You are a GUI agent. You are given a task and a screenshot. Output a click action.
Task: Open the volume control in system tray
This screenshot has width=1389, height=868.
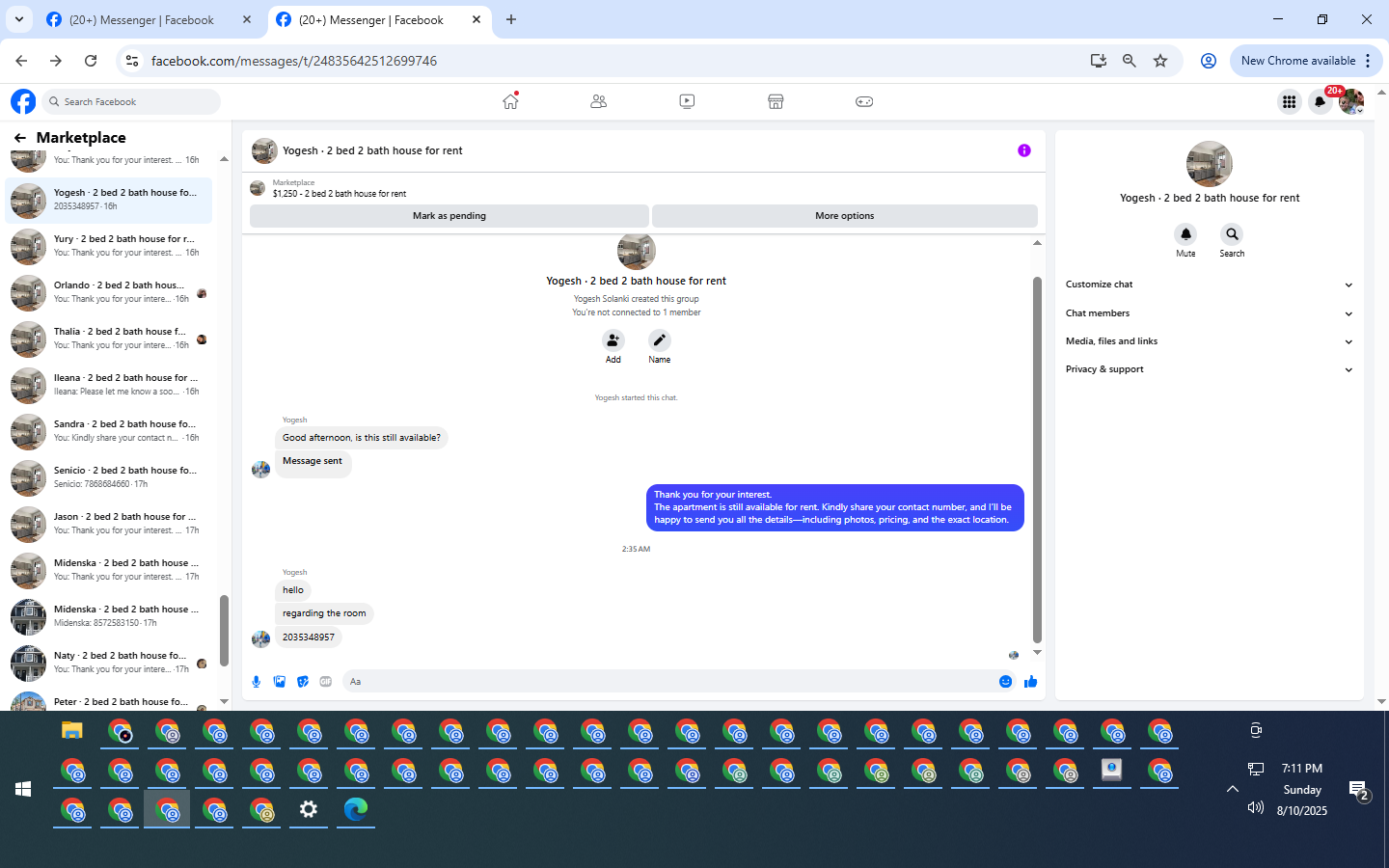(x=1255, y=808)
